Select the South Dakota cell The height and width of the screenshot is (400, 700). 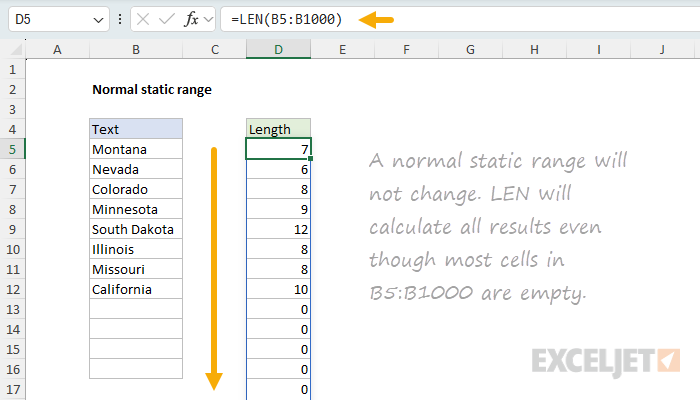(135, 229)
